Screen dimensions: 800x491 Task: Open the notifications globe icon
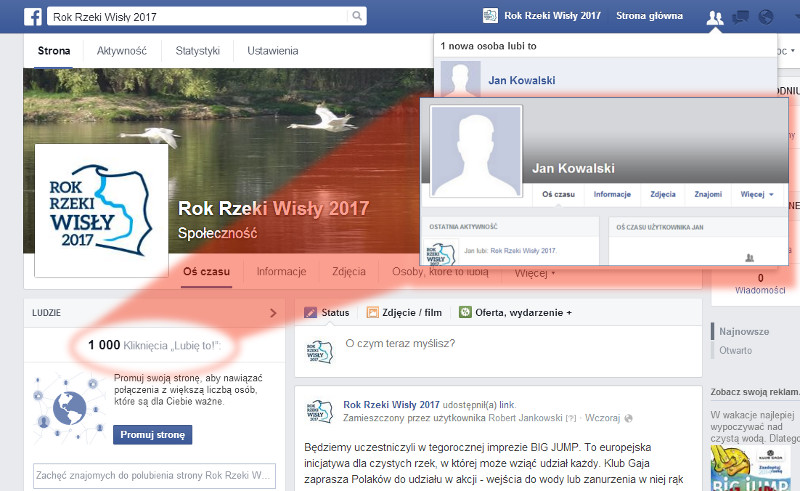(766, 17)
